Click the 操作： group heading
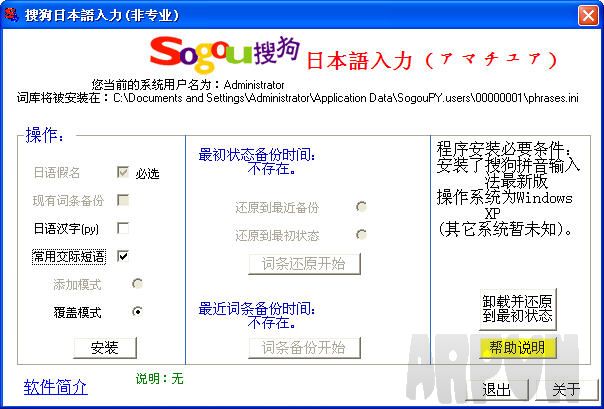Image resolution: width=604 pixels, height=409 pixels. [x=45, y=136]
